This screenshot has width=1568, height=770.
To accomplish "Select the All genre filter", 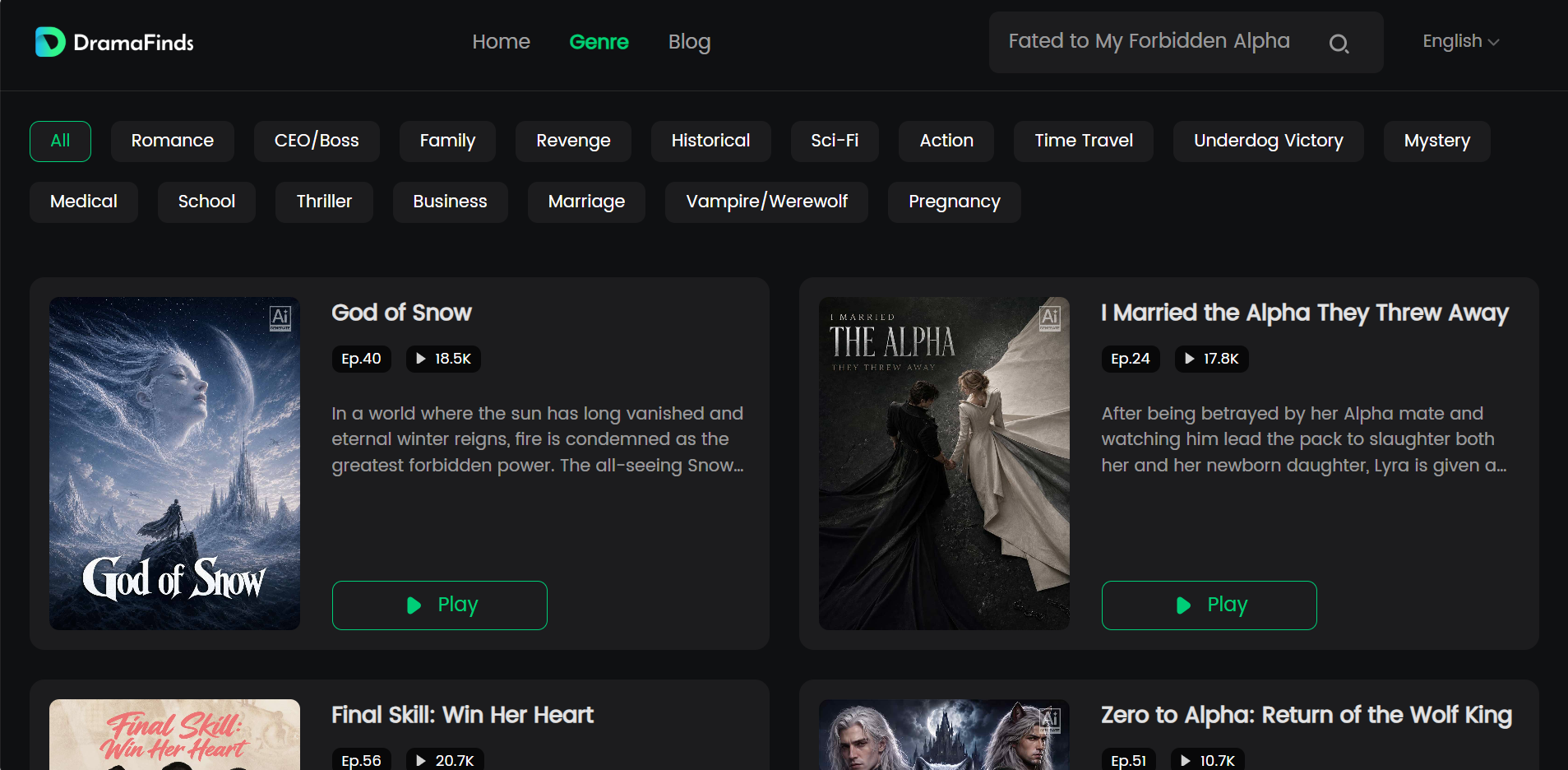I will 60,141.
